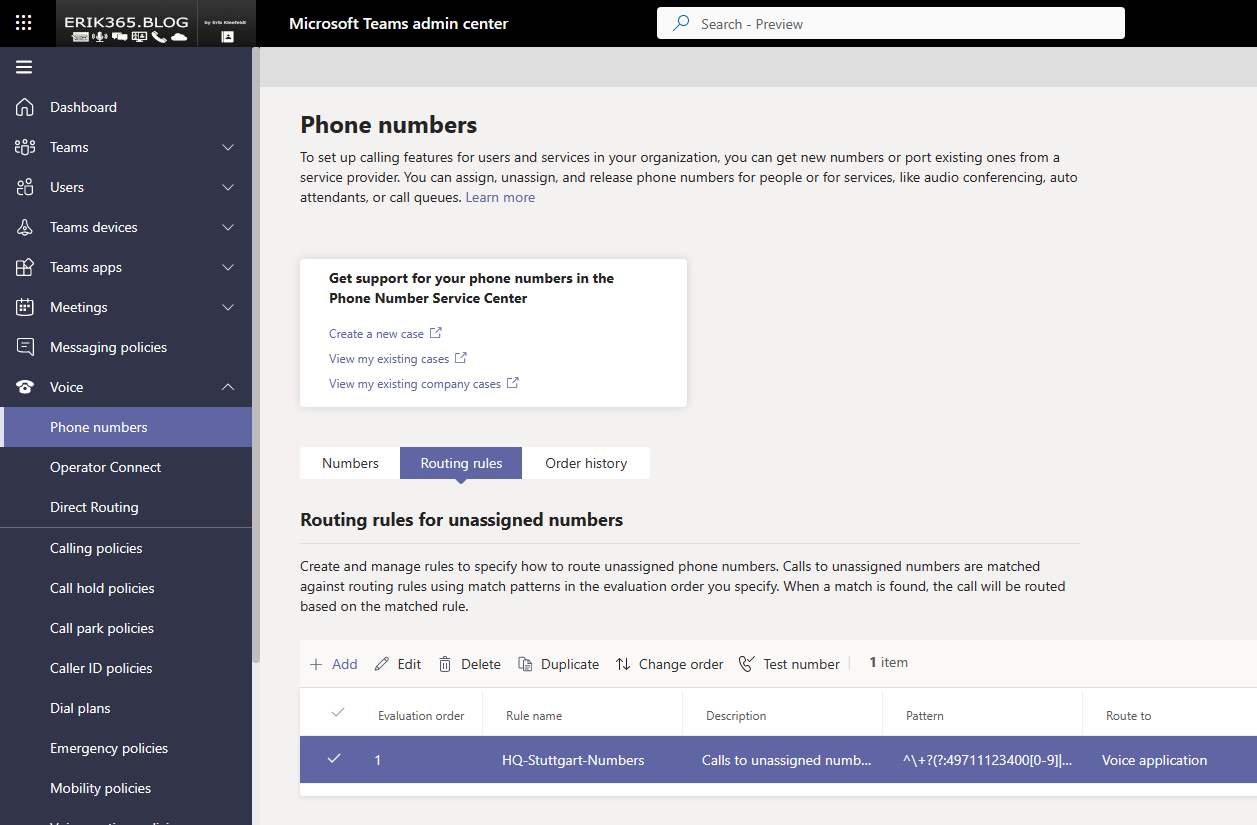
Task: Expand the Users section chevron
Action: click(228, 187)
